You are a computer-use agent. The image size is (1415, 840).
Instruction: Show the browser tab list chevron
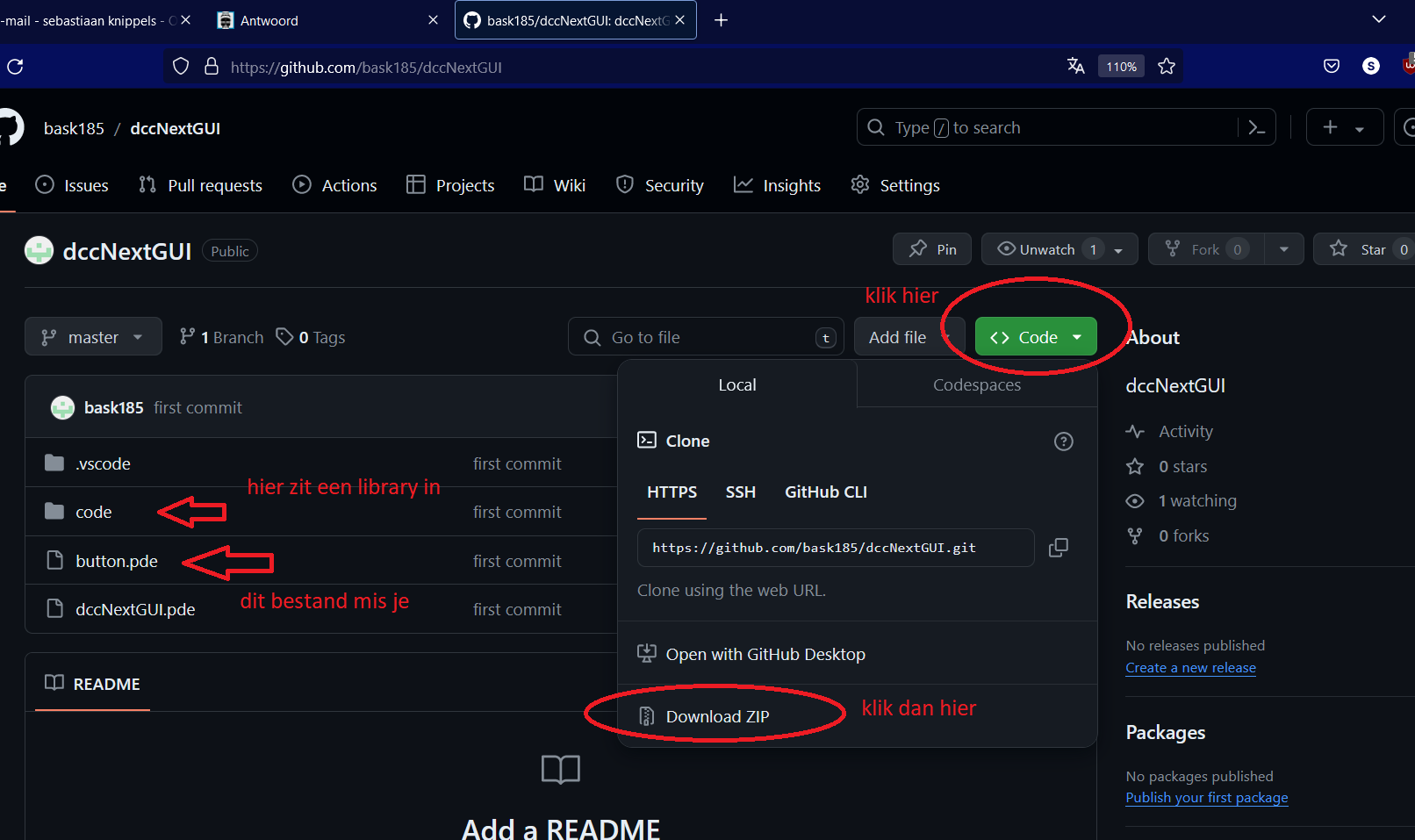click(1379, 19)
